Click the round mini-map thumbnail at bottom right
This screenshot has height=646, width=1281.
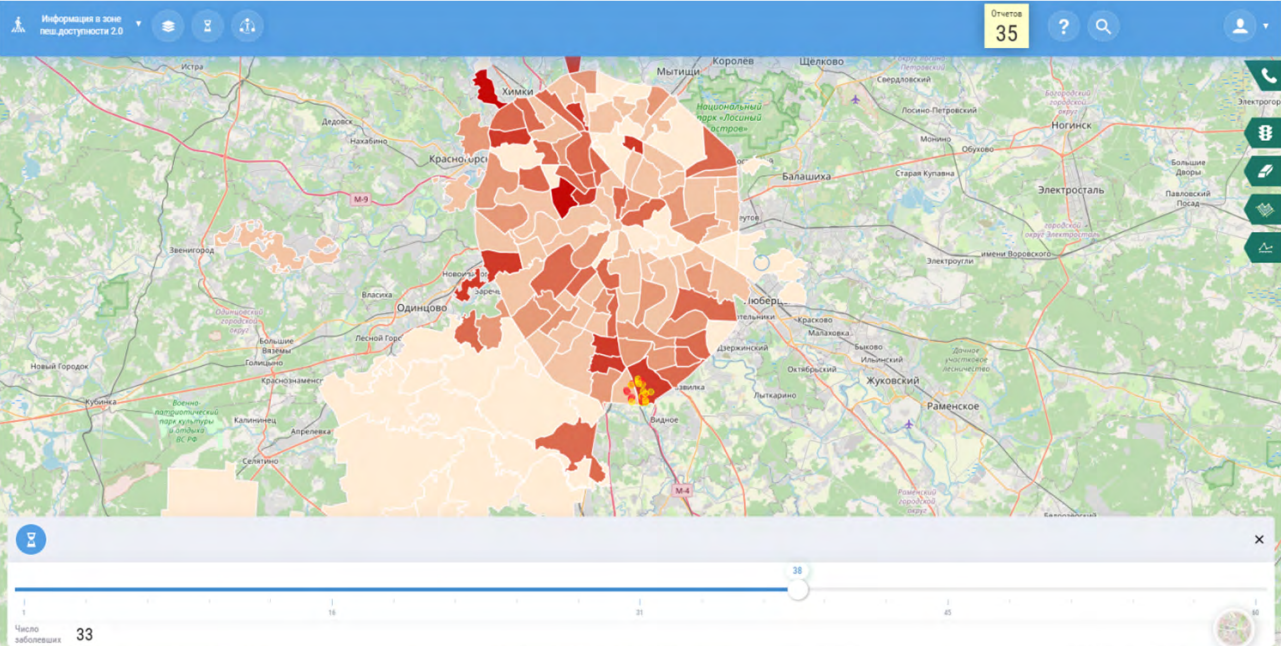[1234, 628]
